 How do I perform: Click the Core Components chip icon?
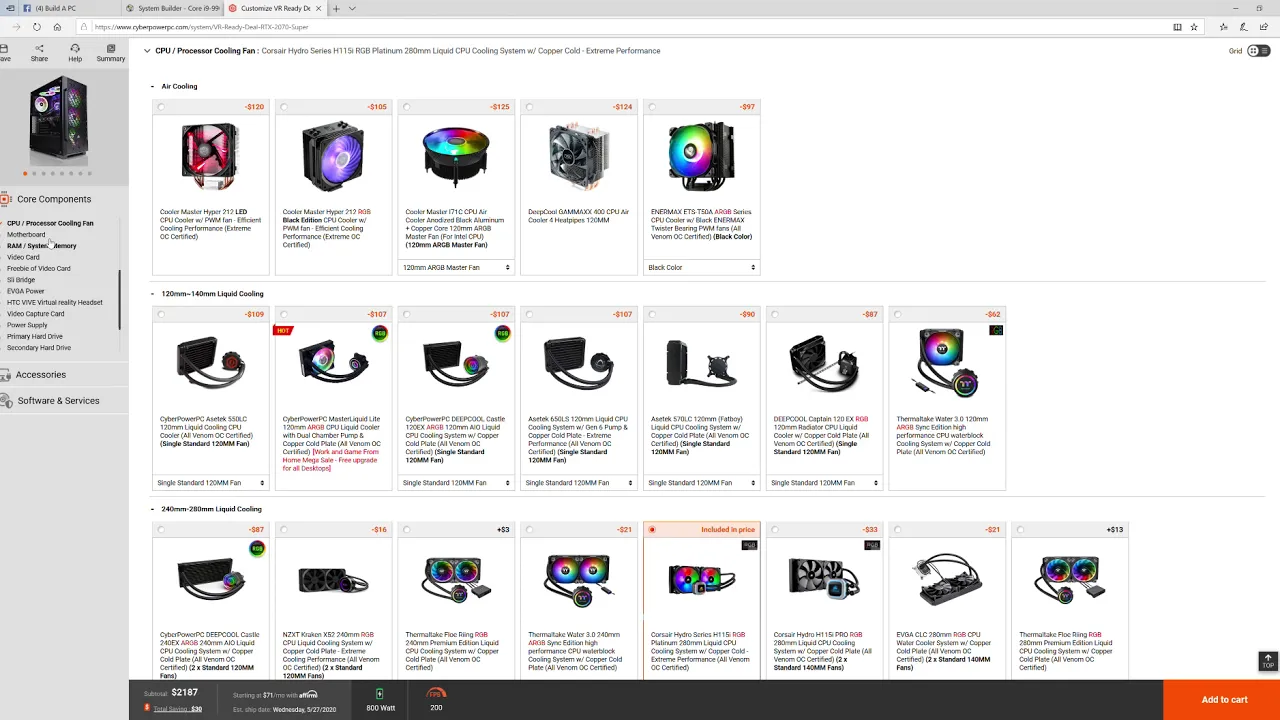coord(6,199)
